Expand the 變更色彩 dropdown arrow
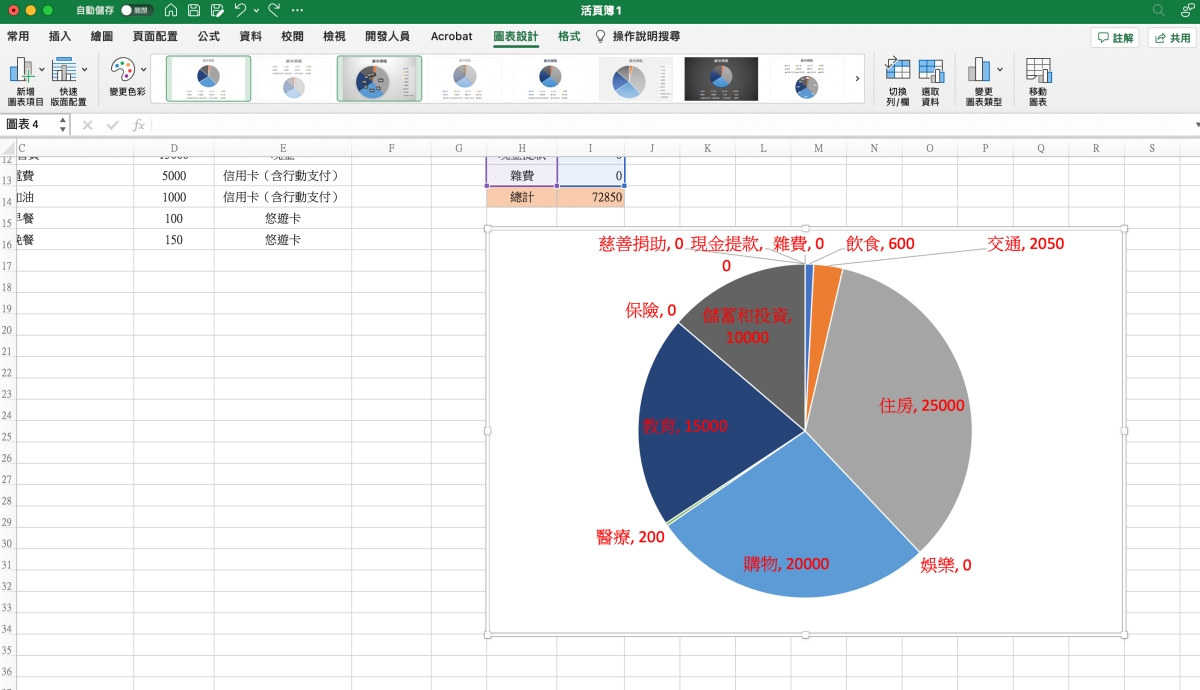Image resolution: width=1200 pixels, height=690 pixels. click(143, 70)
